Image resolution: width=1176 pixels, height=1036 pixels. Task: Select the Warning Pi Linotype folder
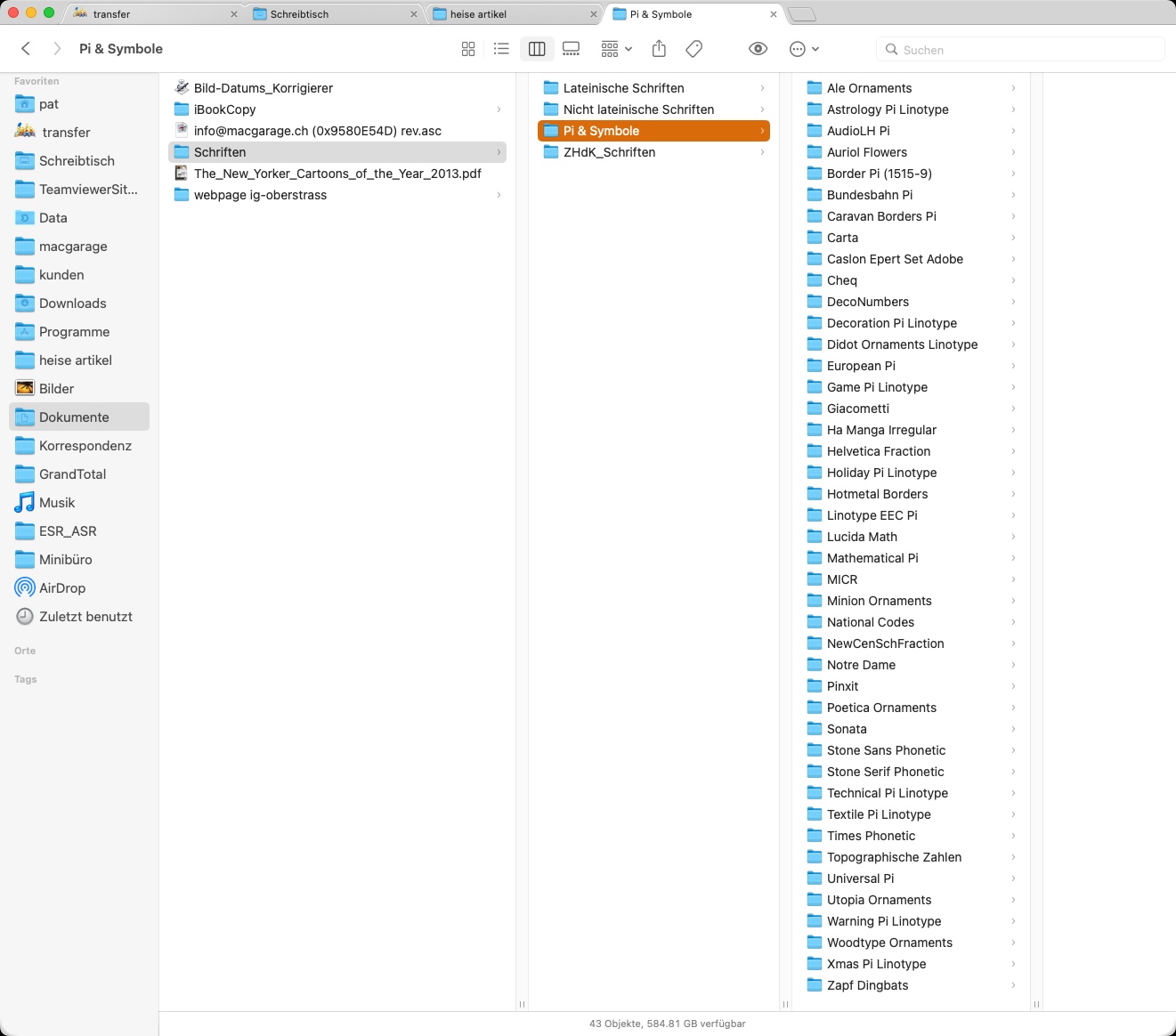(912, 921)
